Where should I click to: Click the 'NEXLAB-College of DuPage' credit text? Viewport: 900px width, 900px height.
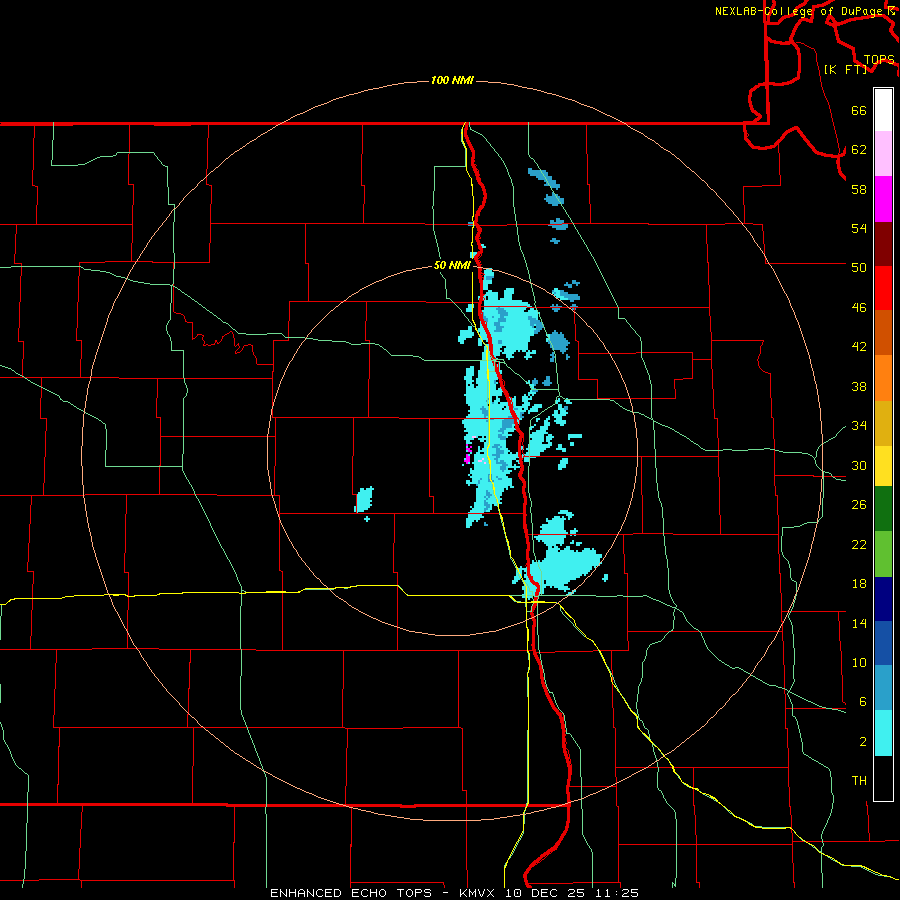click(x=798, y=11)
